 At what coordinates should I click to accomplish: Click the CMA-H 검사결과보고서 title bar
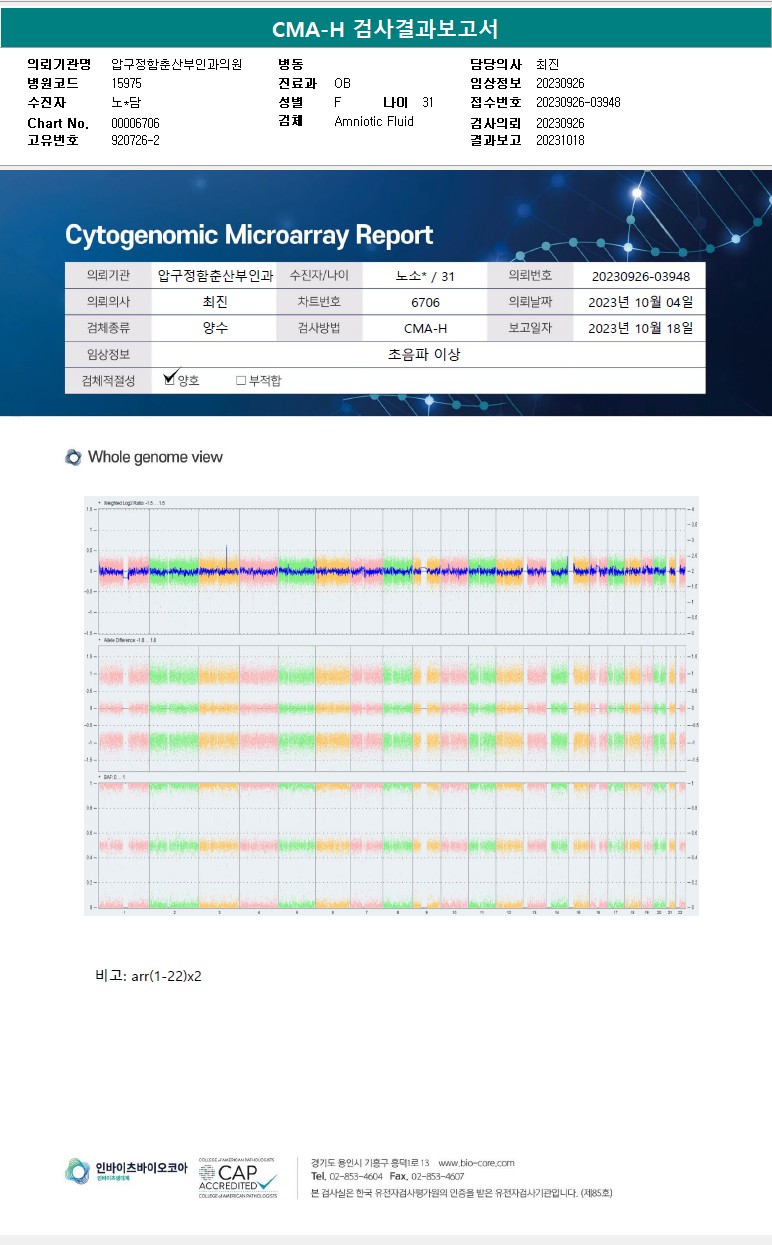coord(386,29)
